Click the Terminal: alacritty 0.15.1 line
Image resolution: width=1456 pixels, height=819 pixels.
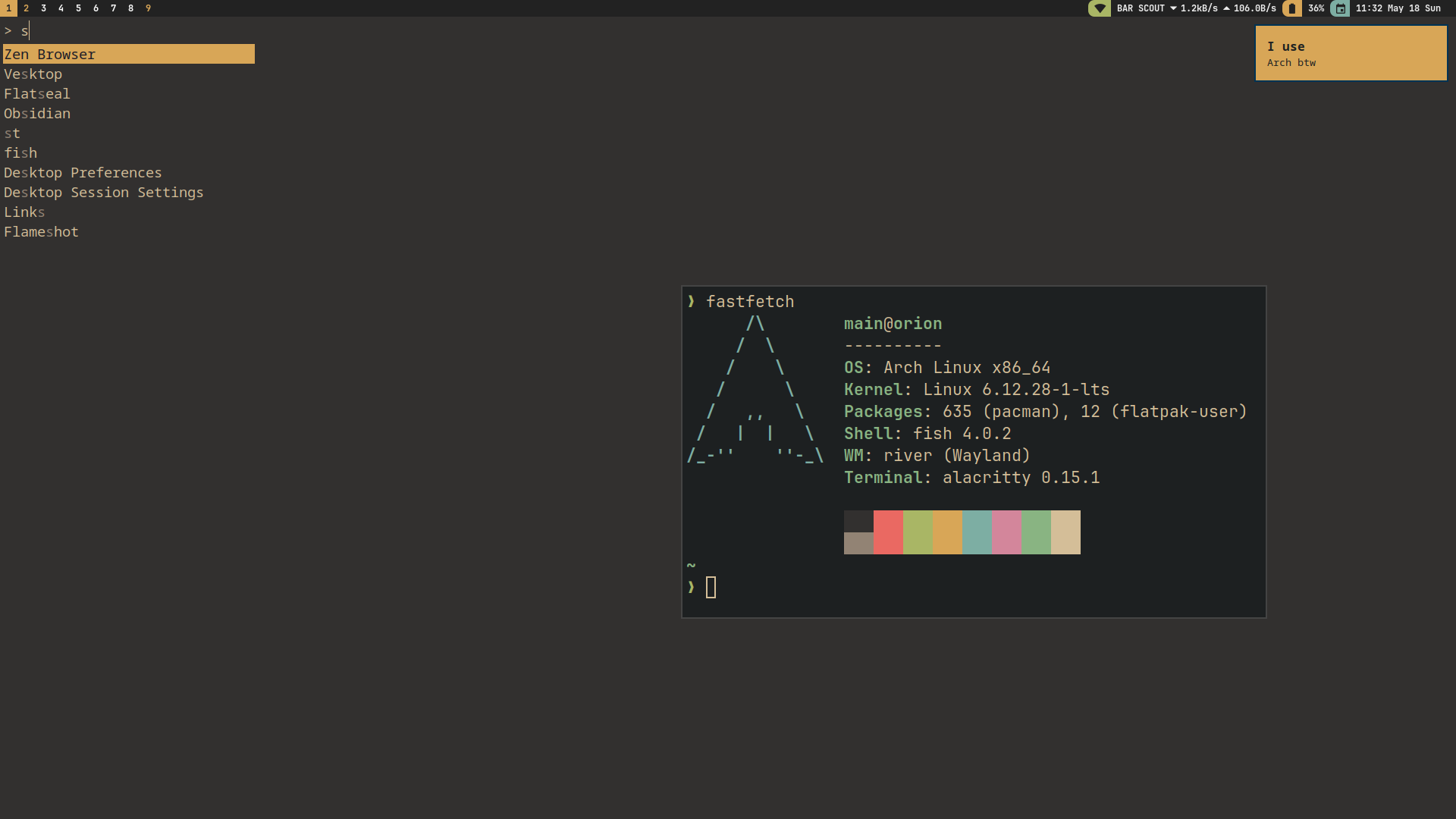(971, 478)
